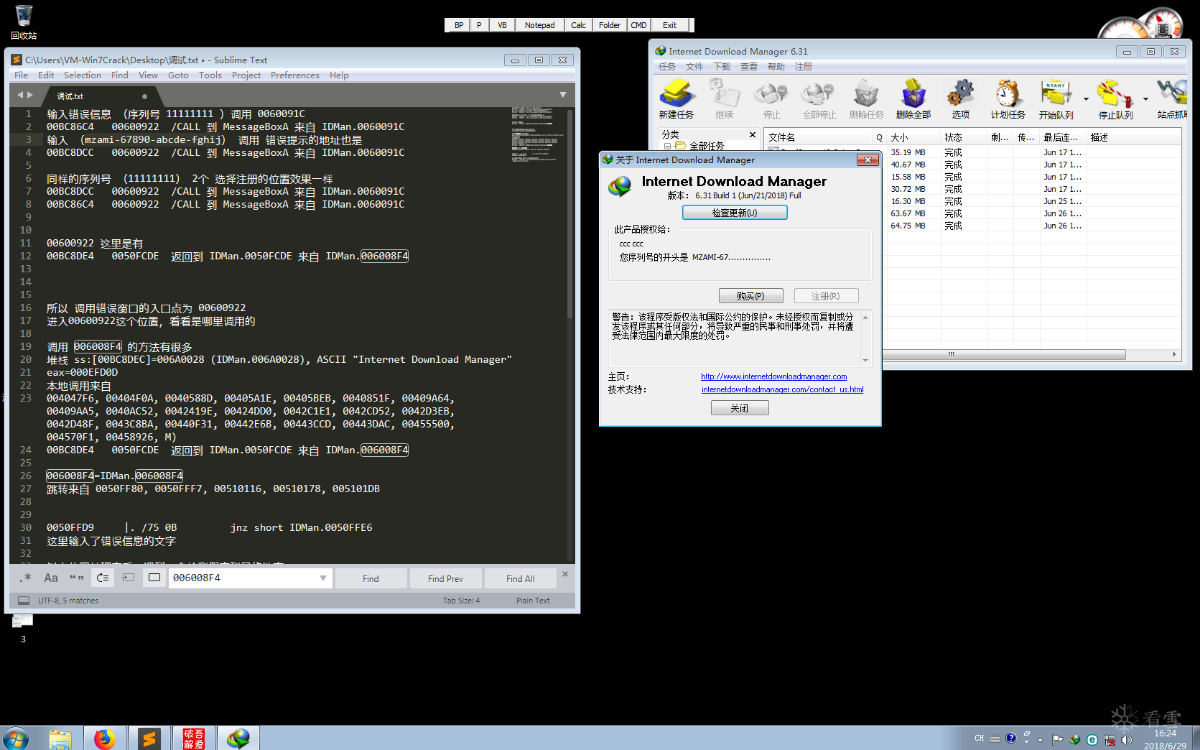Open Firefox from the taskbar

coord(104,739)
